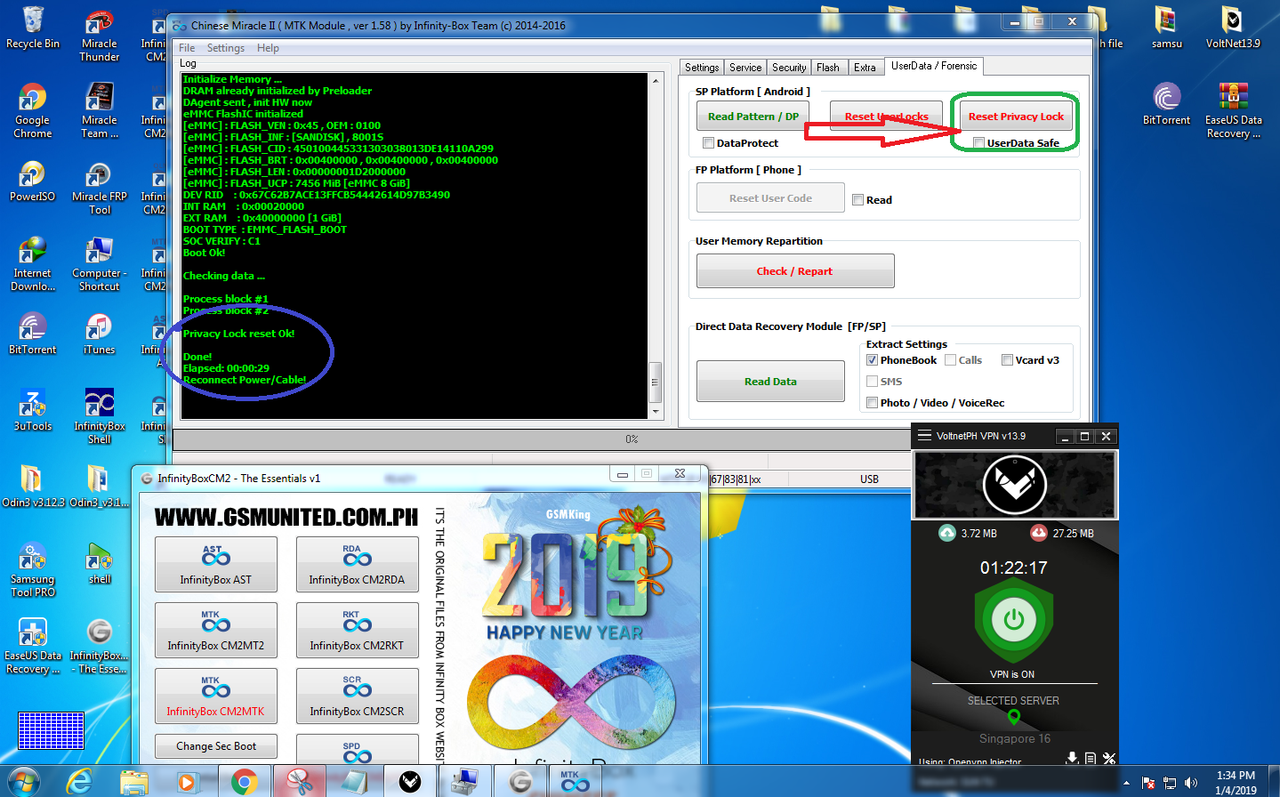Open the Settings menu in the menu bar
The height and width of the screenshot is (797, 1280).
[x=226, y=48]
